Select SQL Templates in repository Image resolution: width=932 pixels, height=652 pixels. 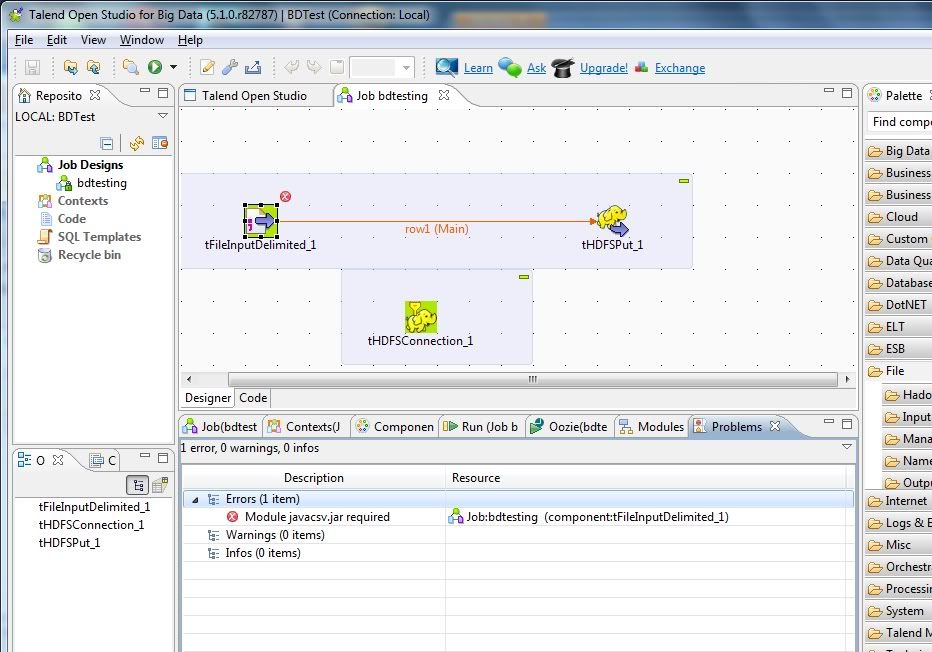coord(99,237)
